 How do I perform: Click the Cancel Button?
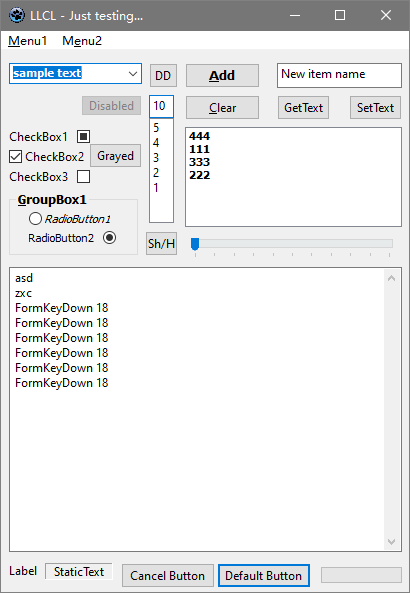(168, 576)
